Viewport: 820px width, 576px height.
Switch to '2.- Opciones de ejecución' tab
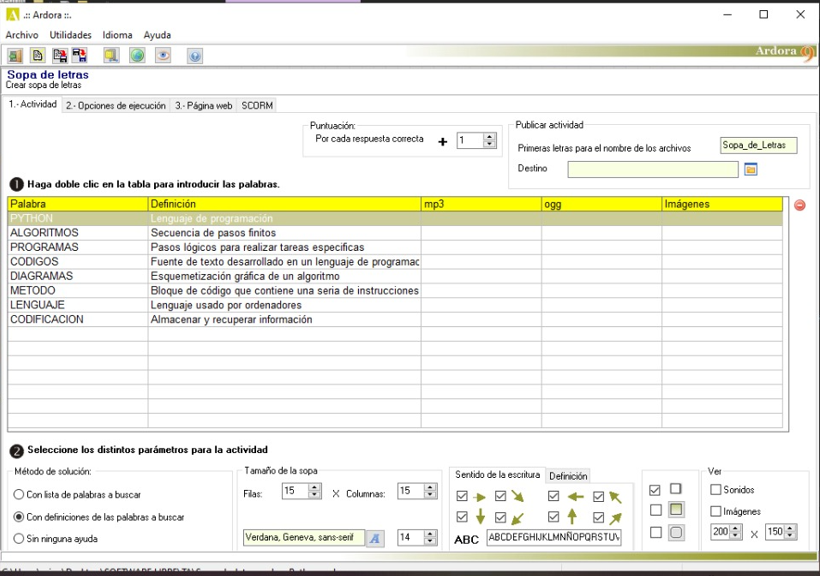116,106
